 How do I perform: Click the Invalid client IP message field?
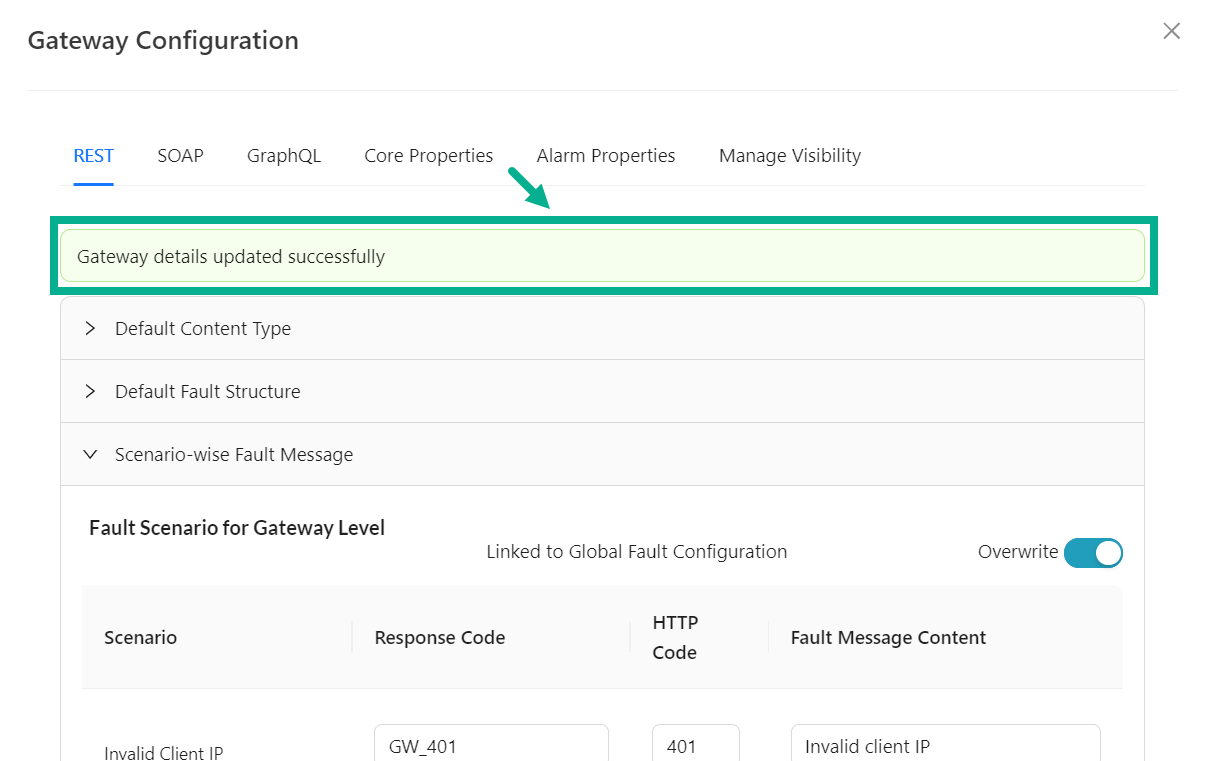coord(945,745)
